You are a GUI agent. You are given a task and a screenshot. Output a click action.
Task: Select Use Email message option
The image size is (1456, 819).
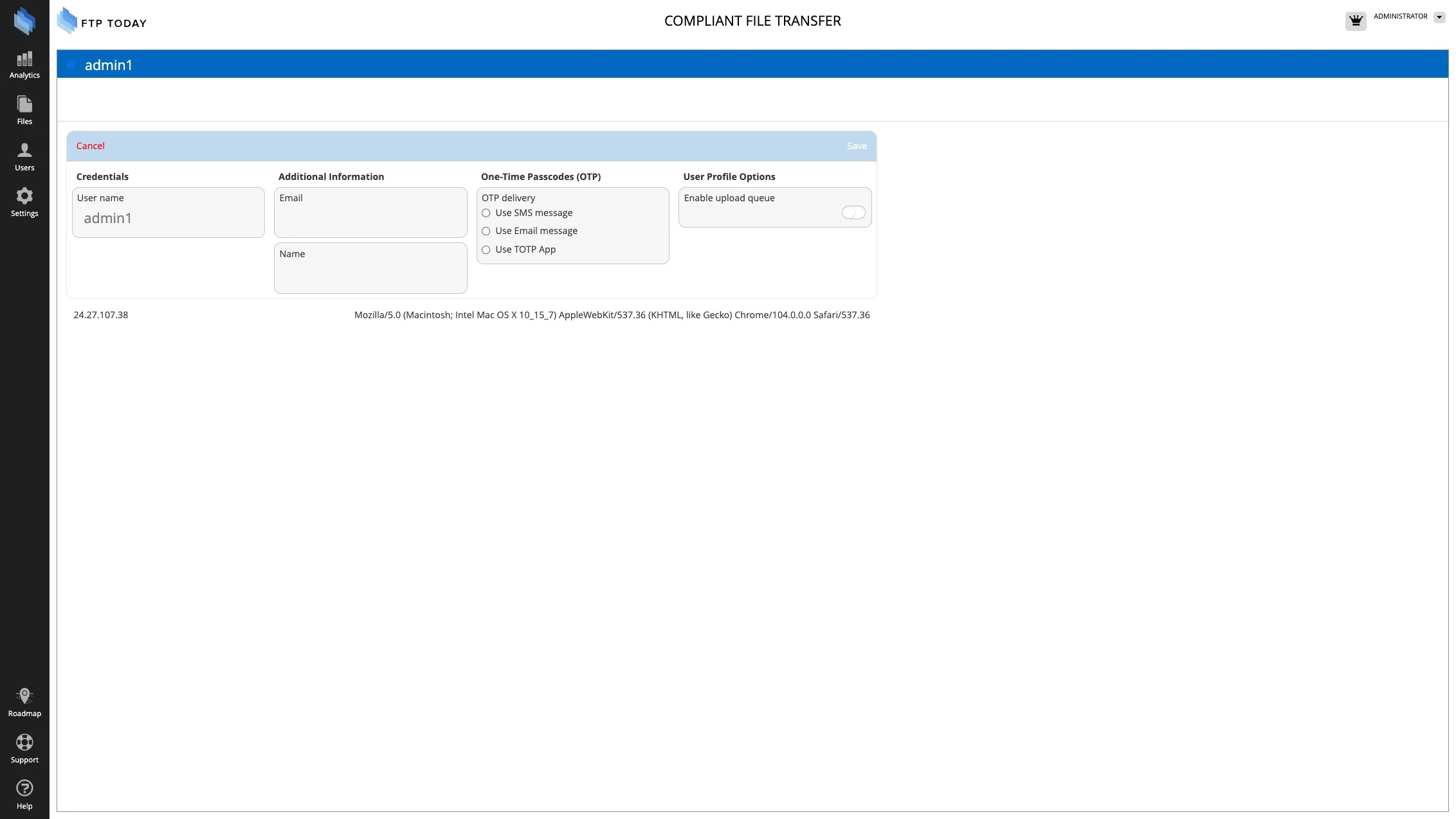pyautogui.click(x=486, y=231)
